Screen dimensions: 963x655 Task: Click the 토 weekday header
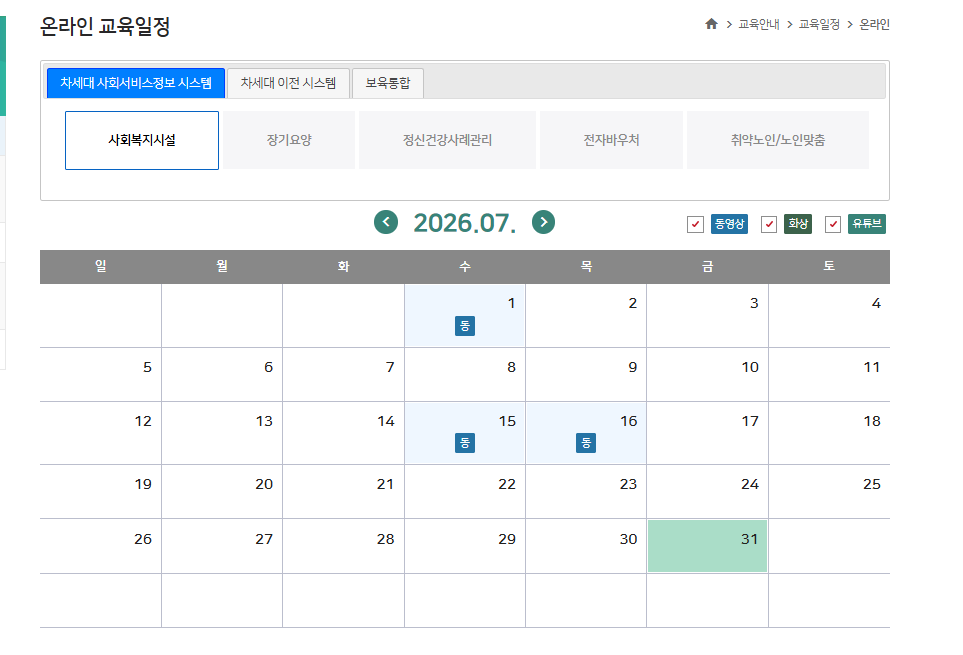(829, 266)
